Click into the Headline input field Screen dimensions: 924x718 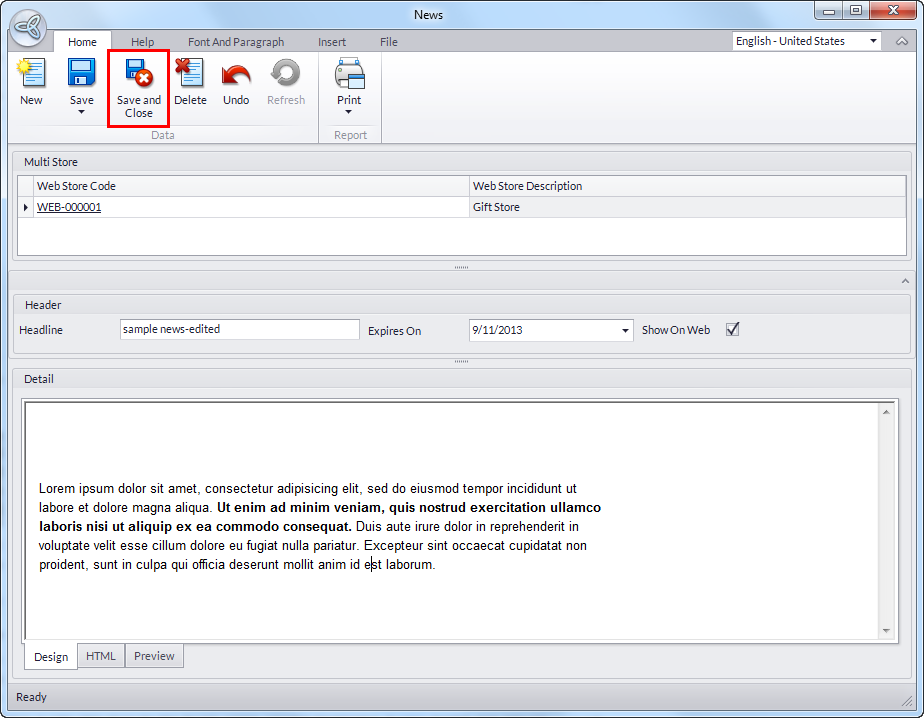tap(239, 330)
